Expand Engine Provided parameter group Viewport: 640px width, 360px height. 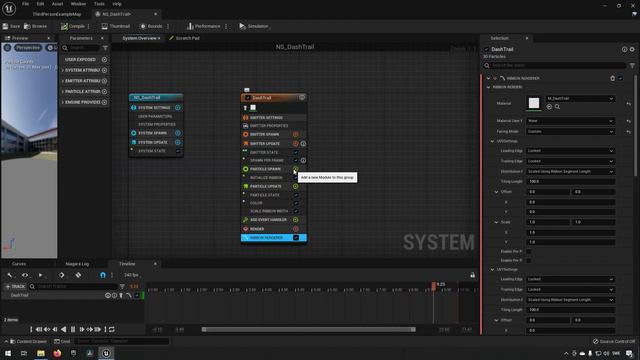point(62,102)
